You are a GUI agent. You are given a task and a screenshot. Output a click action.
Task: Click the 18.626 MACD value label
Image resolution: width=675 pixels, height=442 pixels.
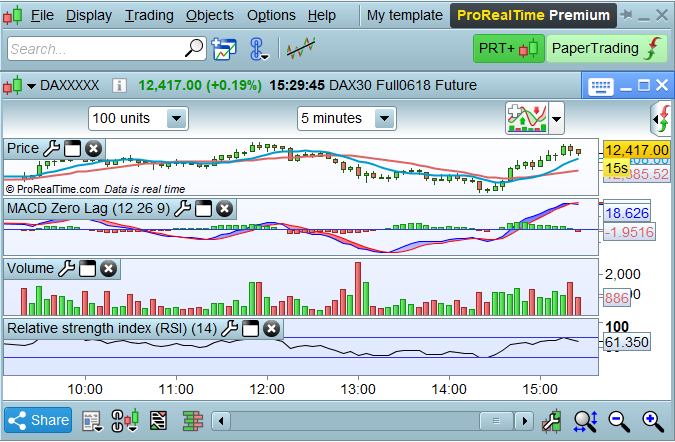pos(627,213)
